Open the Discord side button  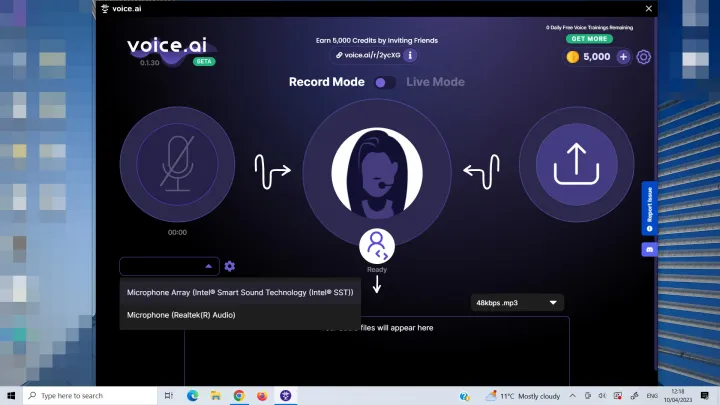click(649, 250)
